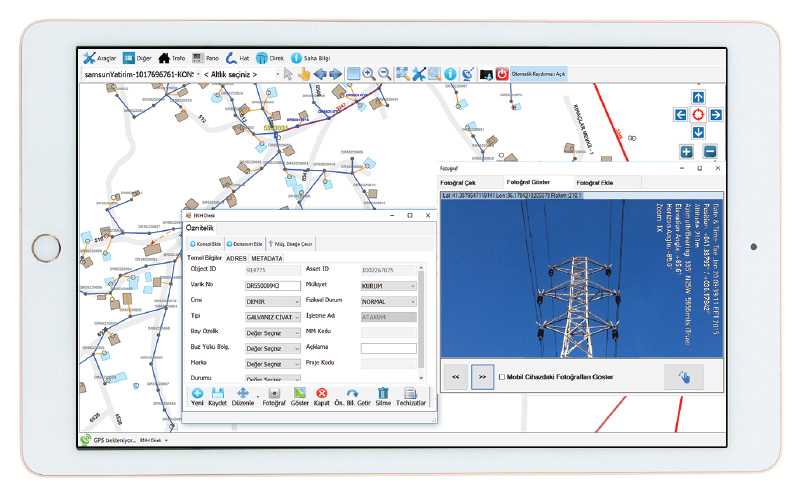The image size is (800, 494).
Task: Open the Hat menu
Action: tap(238, 58)
